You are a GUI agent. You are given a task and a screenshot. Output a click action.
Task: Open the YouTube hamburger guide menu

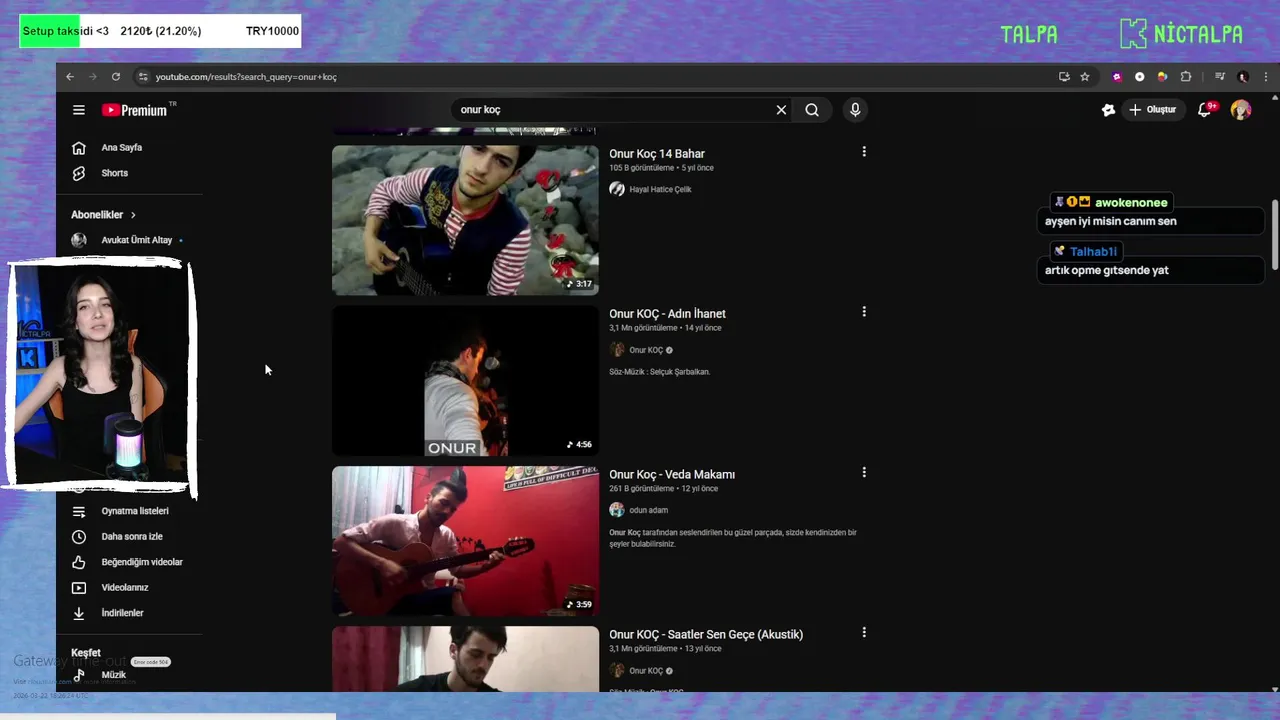tap(79, 110)
